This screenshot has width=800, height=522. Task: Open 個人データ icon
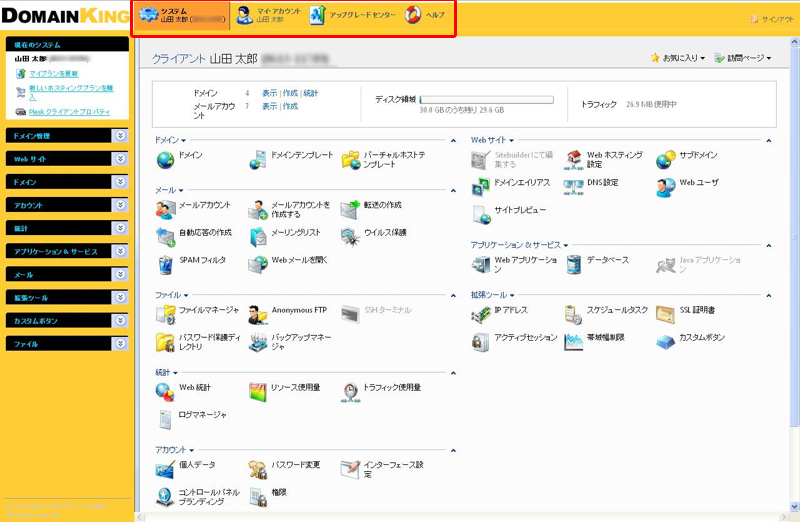[165, 470]
